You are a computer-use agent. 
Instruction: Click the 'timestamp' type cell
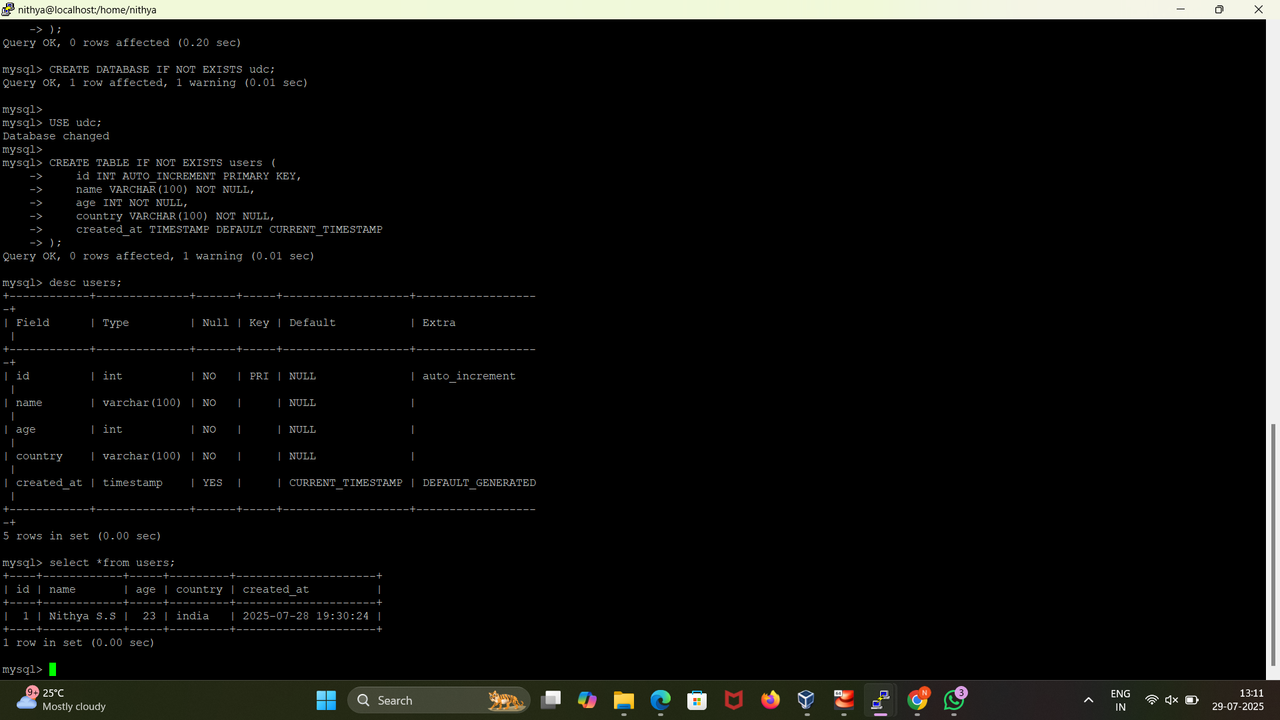(x=132, y=483)
